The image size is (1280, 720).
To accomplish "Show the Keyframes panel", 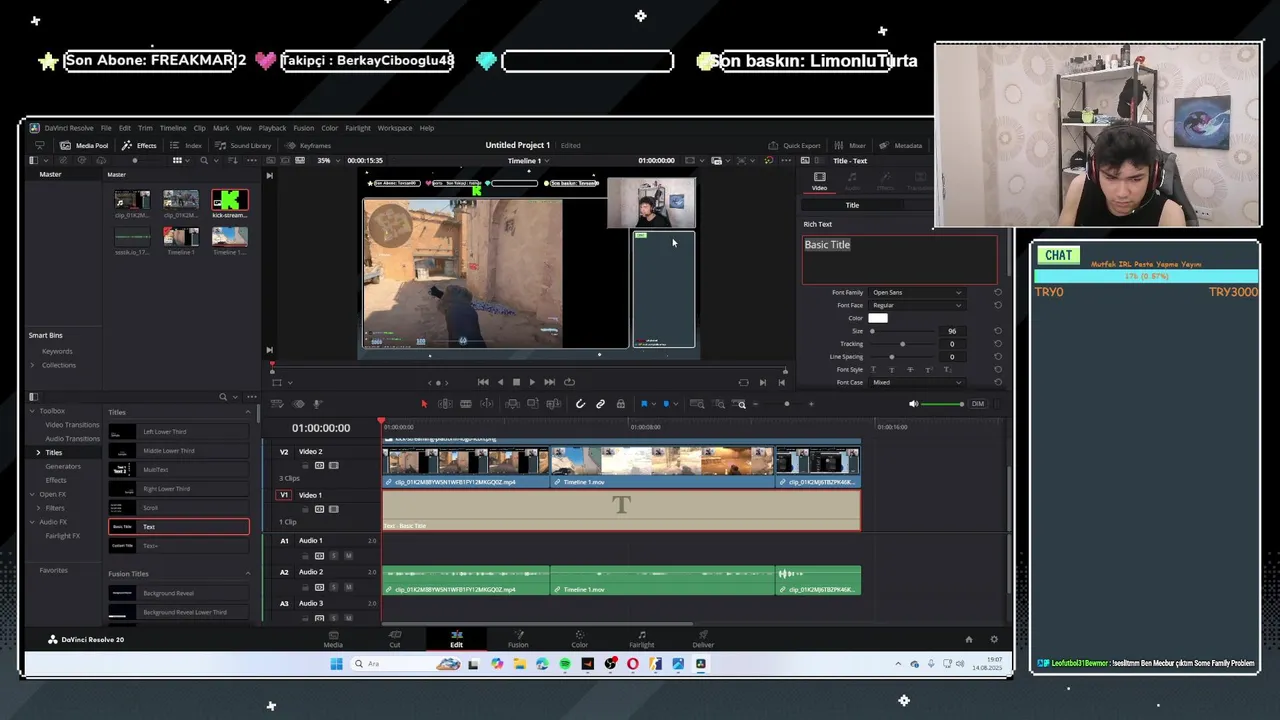I will (x=309, y=145).
